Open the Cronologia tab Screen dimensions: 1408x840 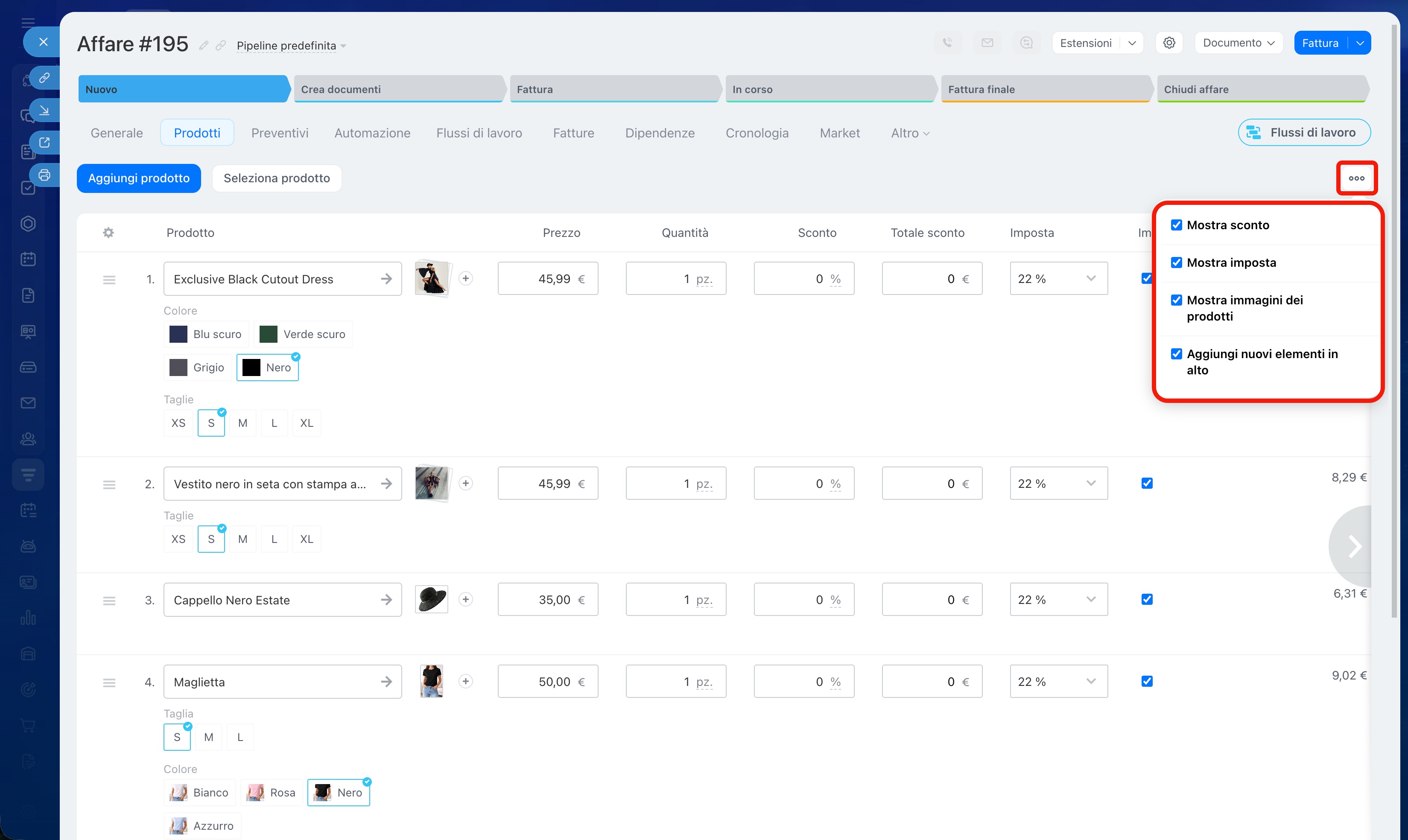coord(757,133)
